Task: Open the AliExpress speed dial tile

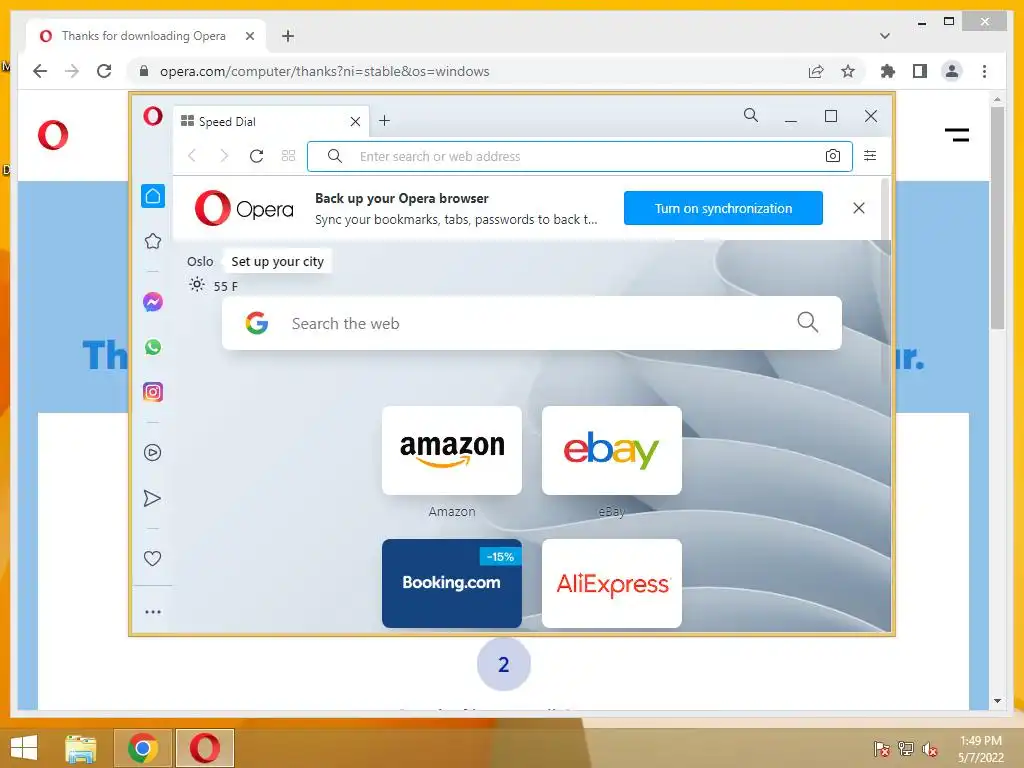Action: click(612, 583)
